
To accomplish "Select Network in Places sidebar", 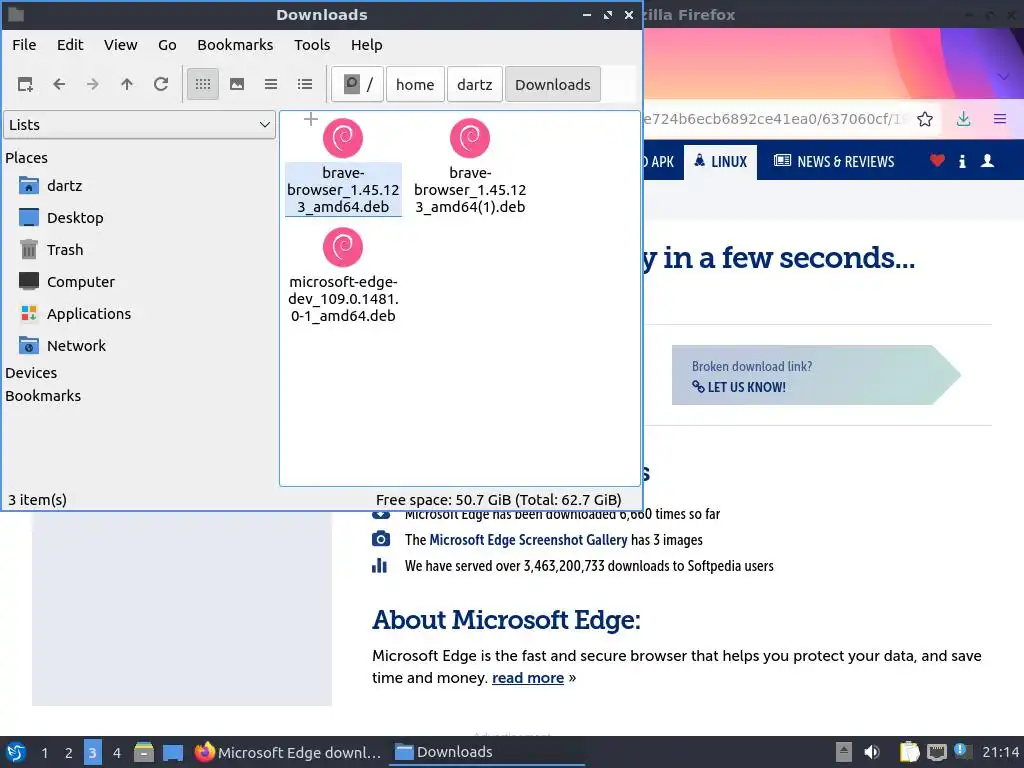I will click(x=76, y=346).
